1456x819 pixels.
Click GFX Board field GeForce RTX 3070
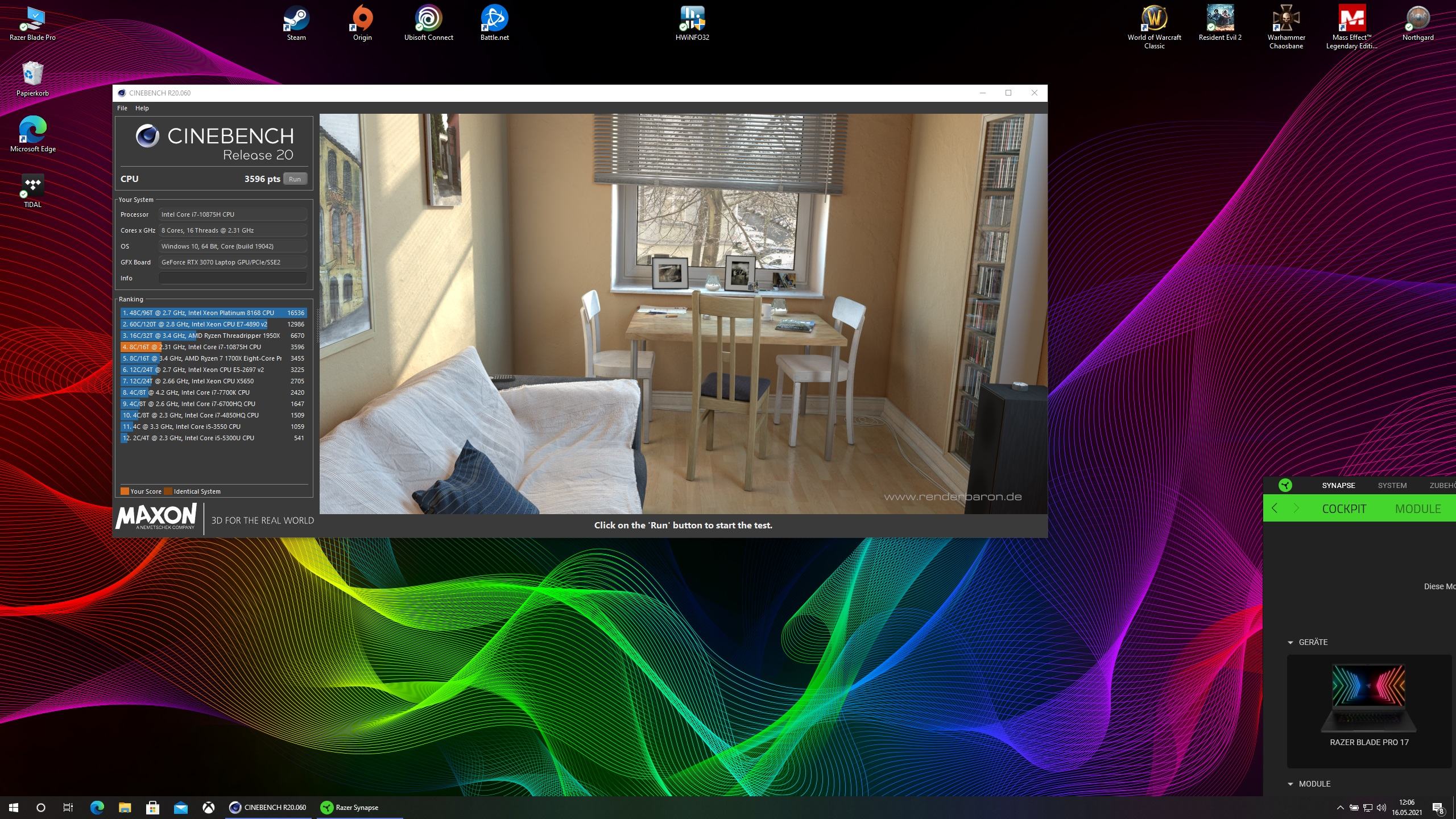coord(233,262)
